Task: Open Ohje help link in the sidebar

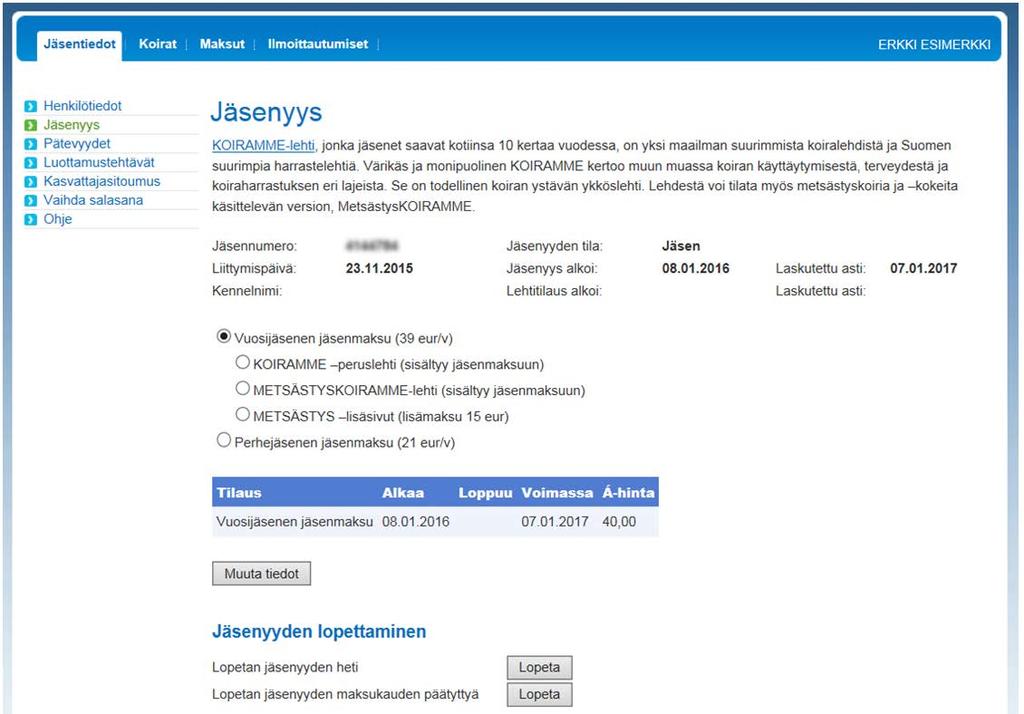Action: pyautogui.click(x=57, y=219)
